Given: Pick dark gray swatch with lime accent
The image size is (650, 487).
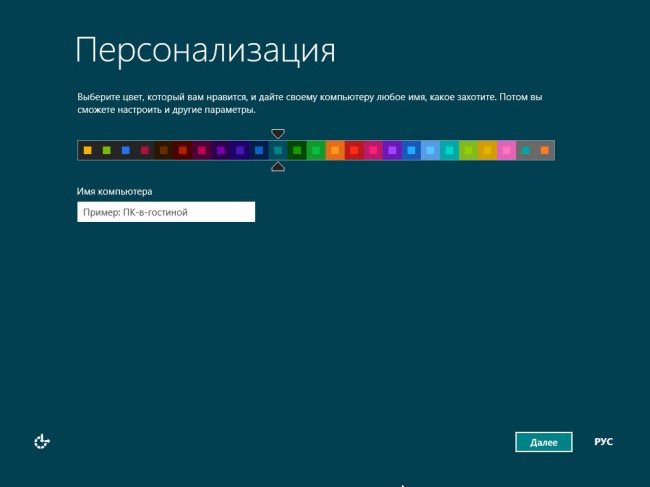Looking at the screenshot, I should 107,150.
